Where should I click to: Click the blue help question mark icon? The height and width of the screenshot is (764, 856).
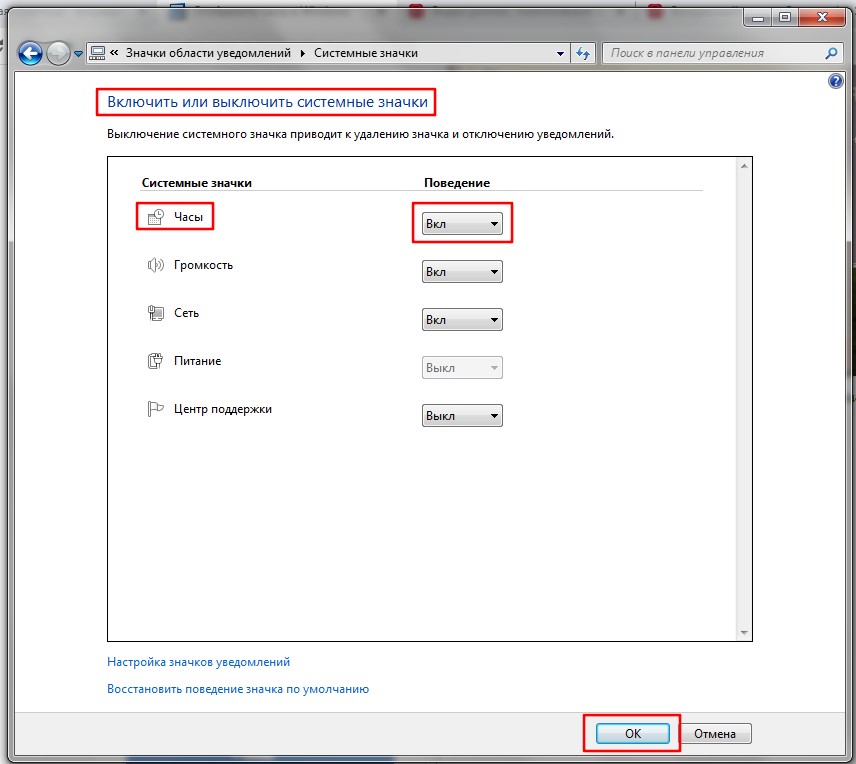pos(836,81)
